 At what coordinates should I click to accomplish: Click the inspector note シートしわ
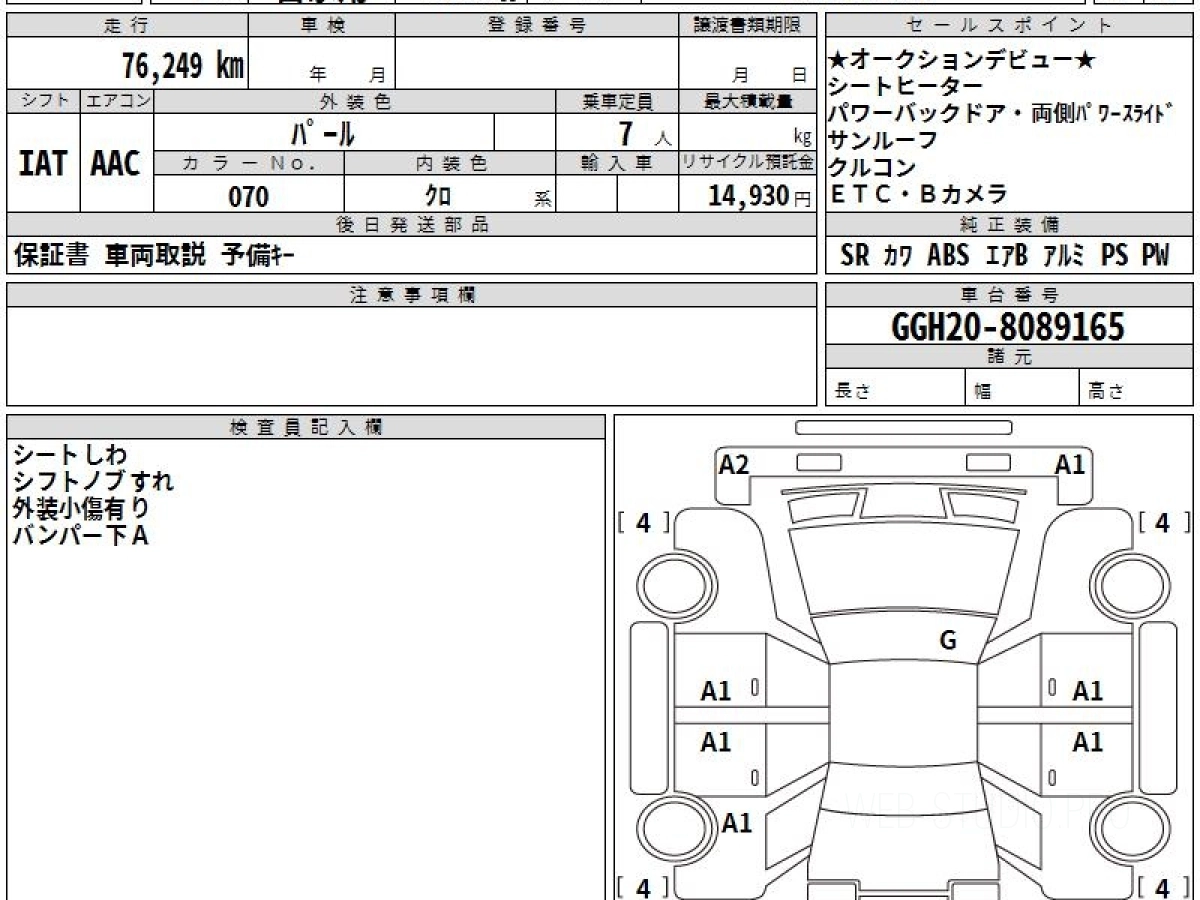click(x=70, y=455)
